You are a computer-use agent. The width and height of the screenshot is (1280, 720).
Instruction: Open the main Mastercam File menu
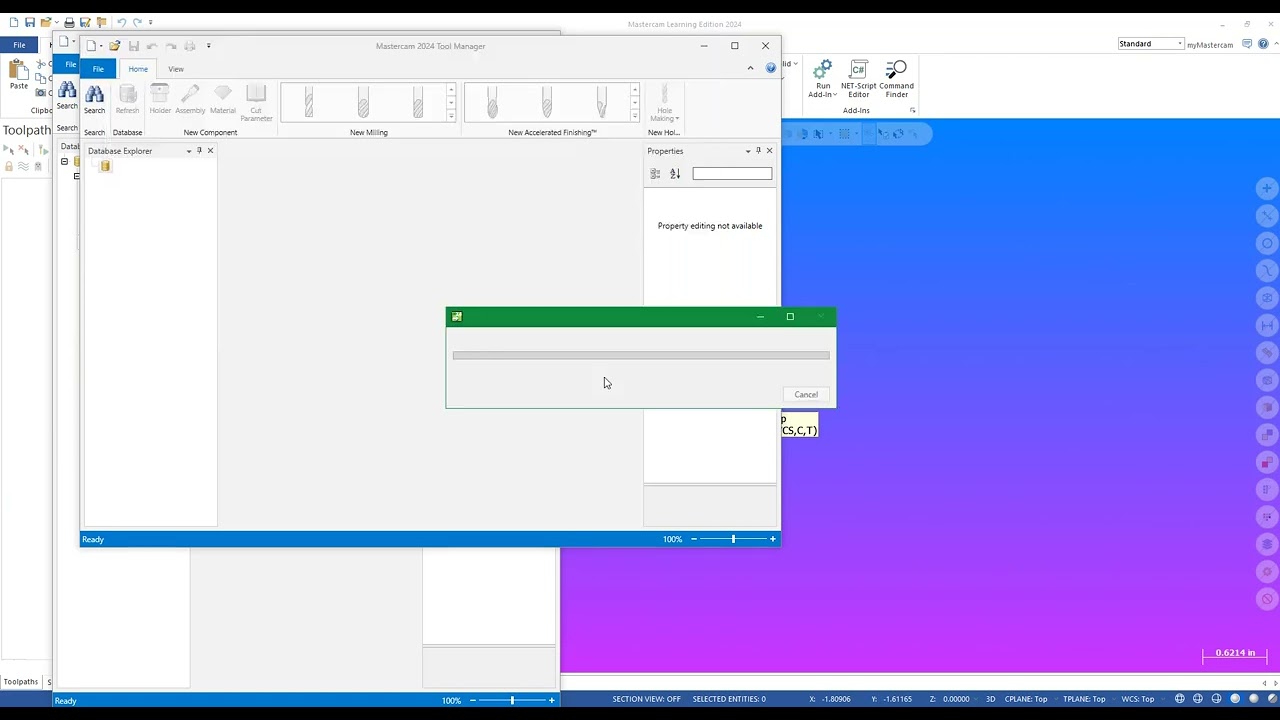19,45
